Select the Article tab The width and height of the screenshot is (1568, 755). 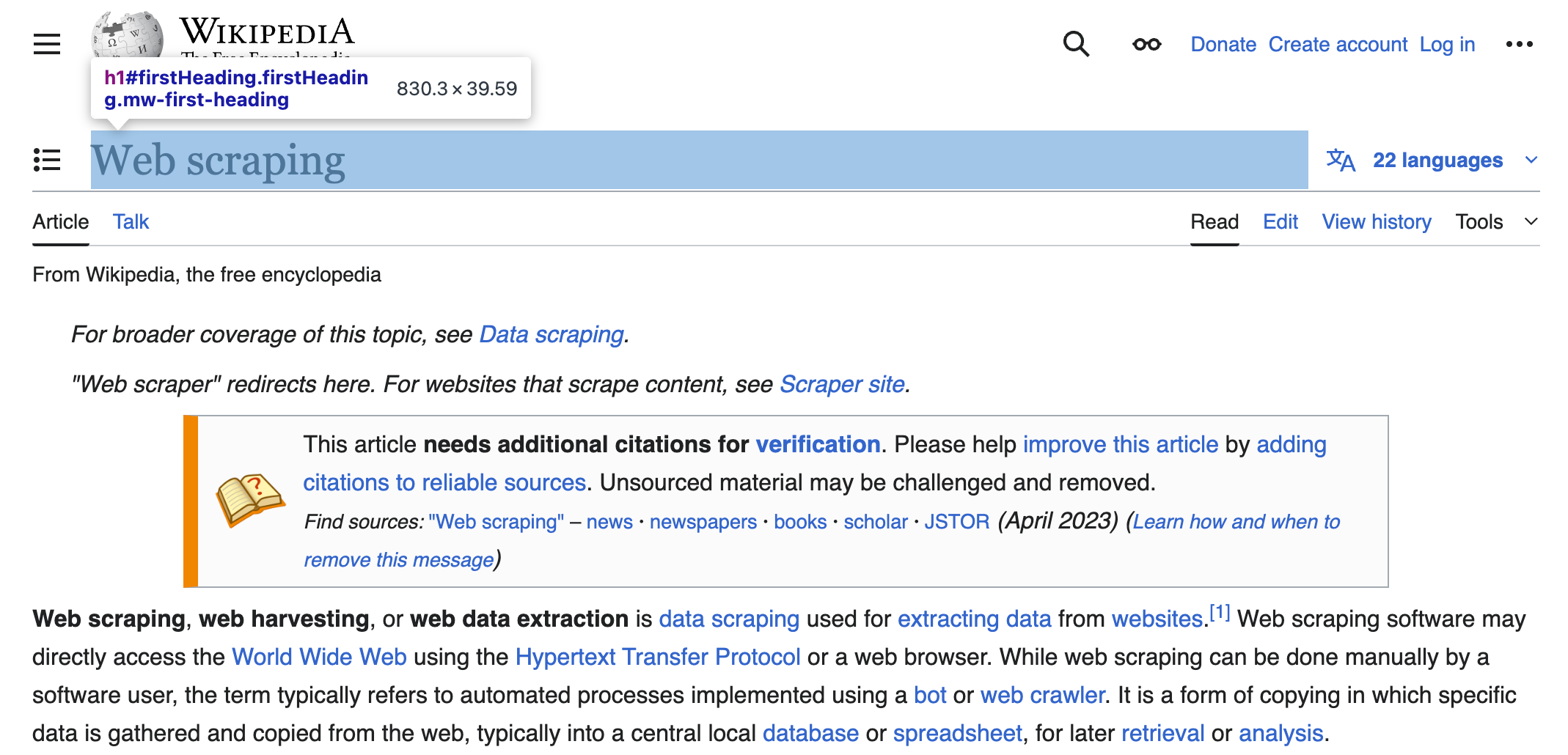click(x=60, y=221)
